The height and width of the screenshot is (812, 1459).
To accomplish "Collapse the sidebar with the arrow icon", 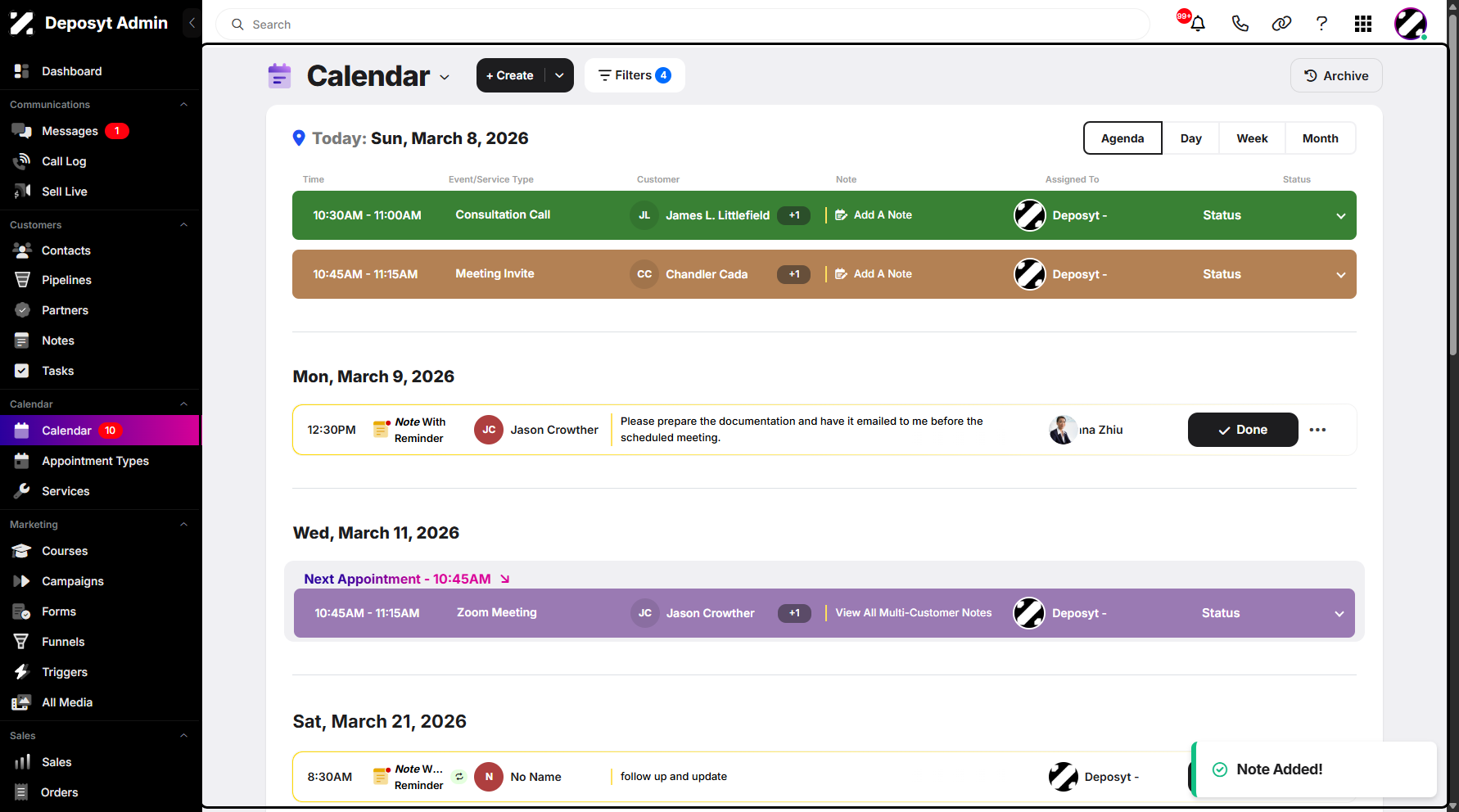I will [x=192, y=23].
